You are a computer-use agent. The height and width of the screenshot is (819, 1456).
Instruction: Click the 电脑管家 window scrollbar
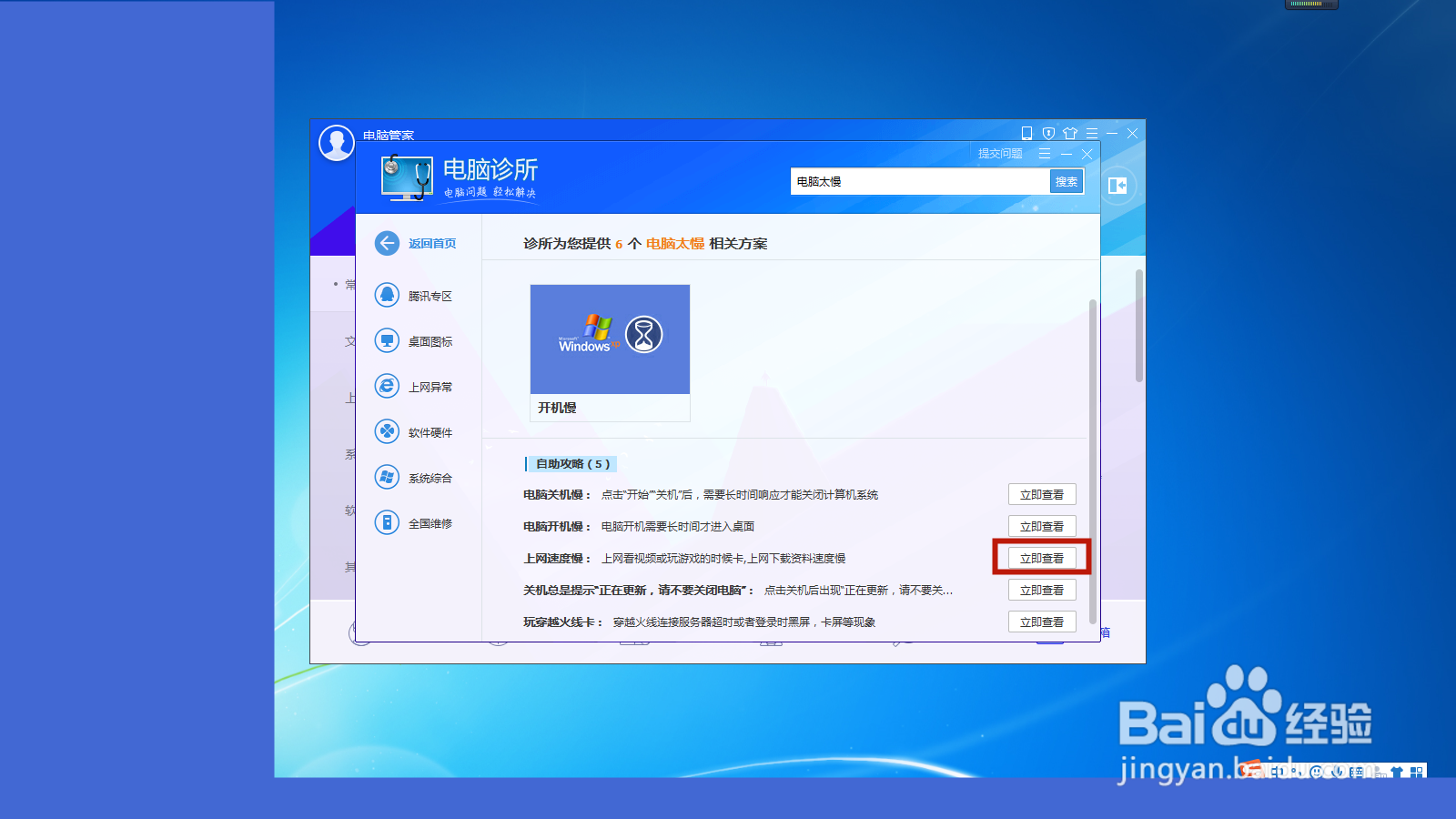(x=1139, y=326)
